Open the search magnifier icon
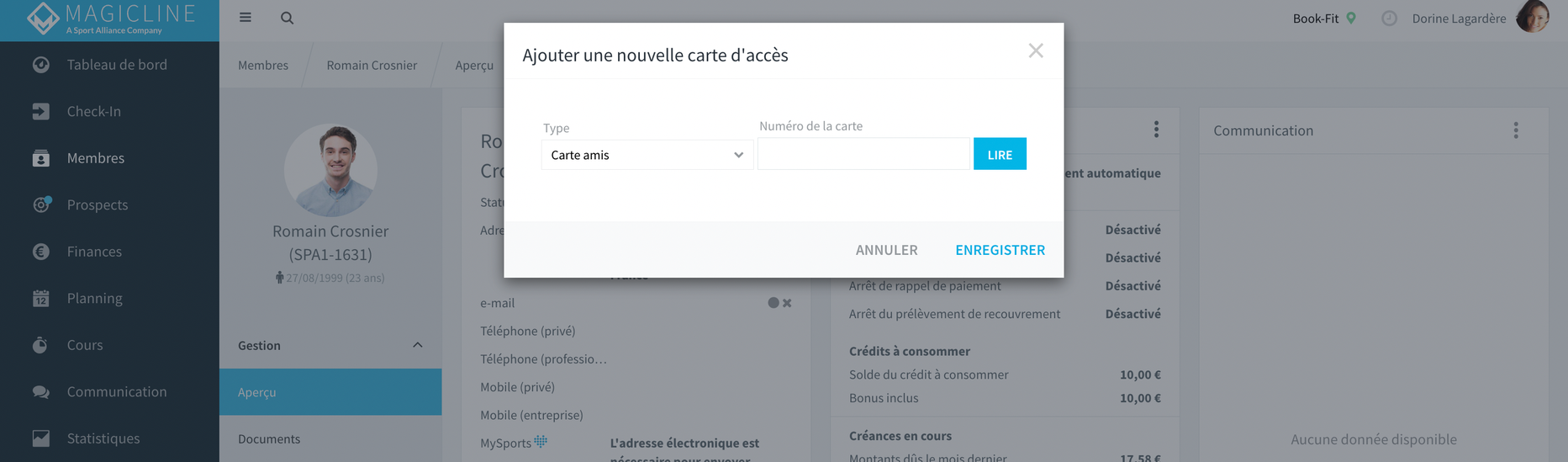 click(288, 18)
